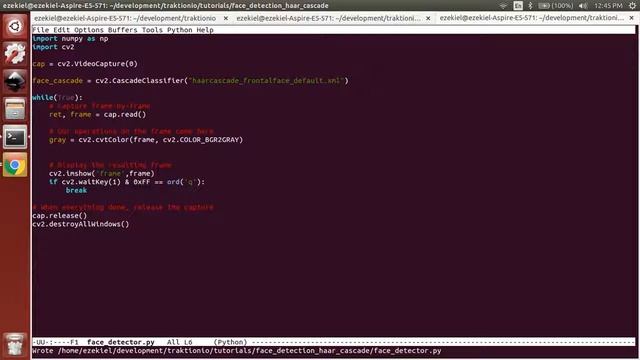This screenshot has height=360, width=640.
Task: Open the Wi-Fi network indicator
Action: tap(503, 6)
